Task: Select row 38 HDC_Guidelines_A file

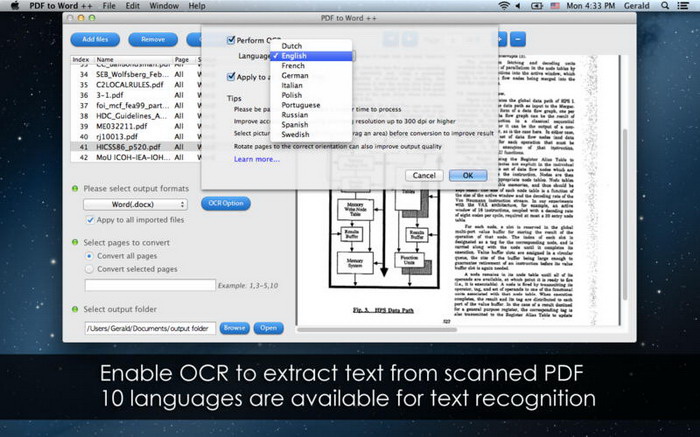Action: [x=136, y=116]
